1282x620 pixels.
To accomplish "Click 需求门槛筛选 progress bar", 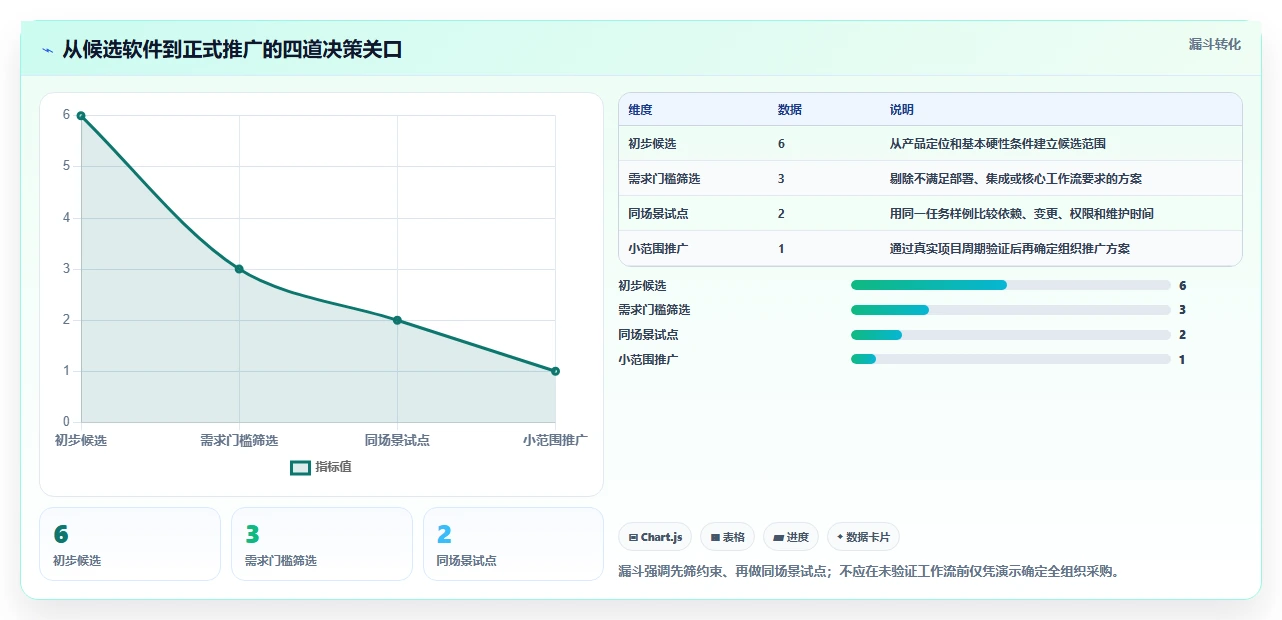I will pyautogui.click(x=1010, y=310).
